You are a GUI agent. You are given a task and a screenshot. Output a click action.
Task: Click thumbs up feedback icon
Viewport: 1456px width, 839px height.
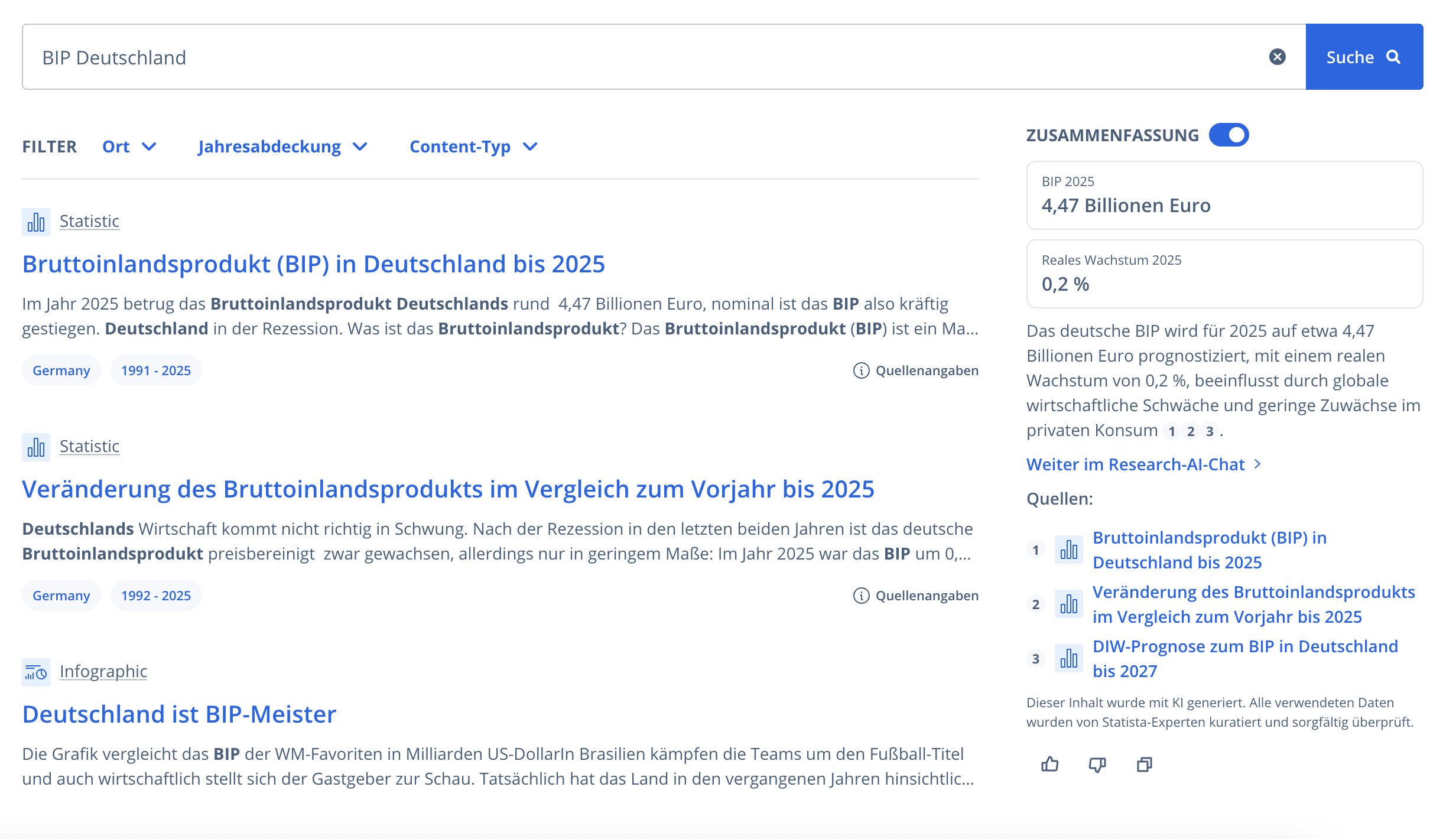point(1049,765)
